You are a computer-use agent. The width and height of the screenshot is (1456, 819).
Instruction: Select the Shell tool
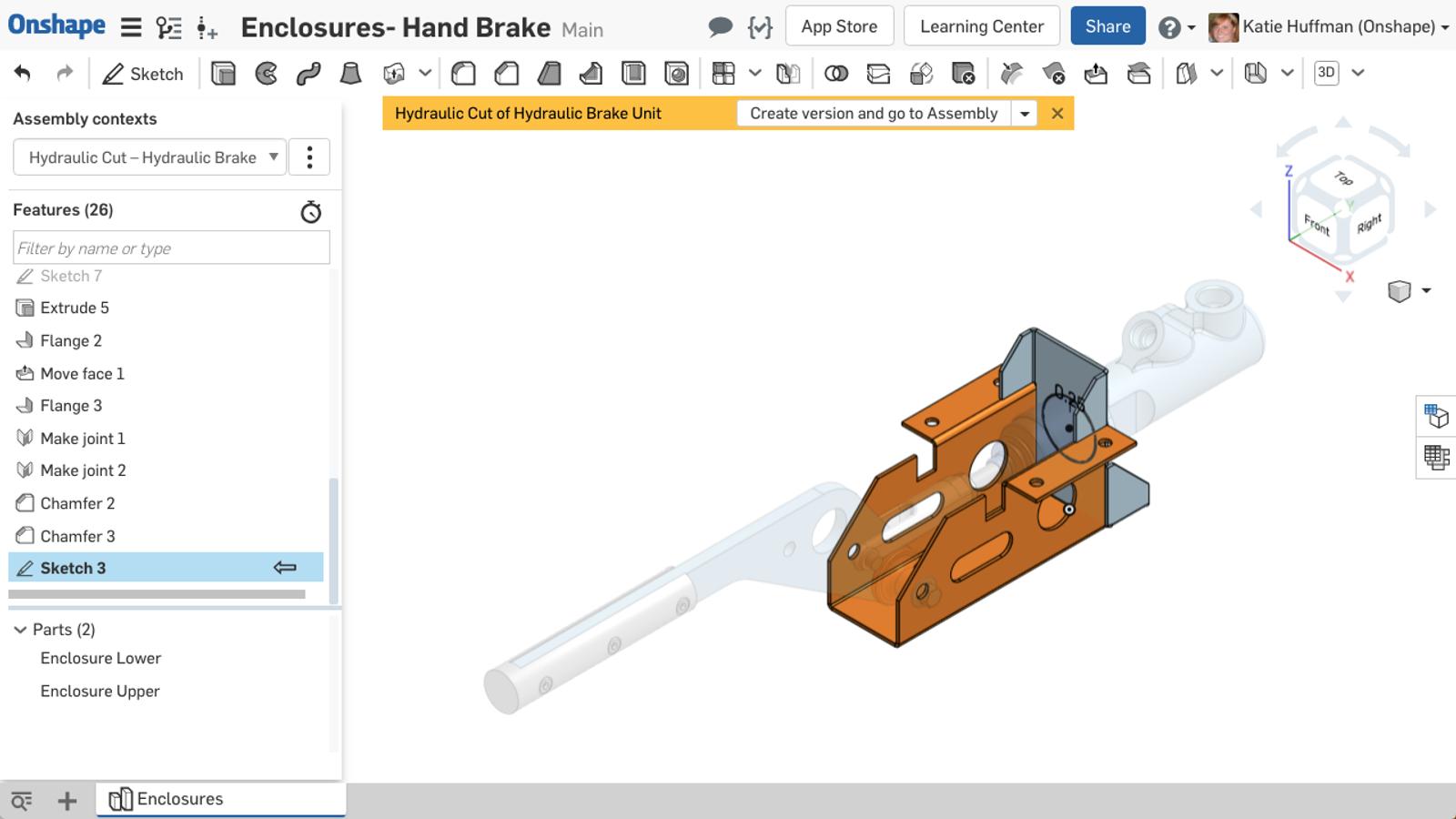click(633, 74)
